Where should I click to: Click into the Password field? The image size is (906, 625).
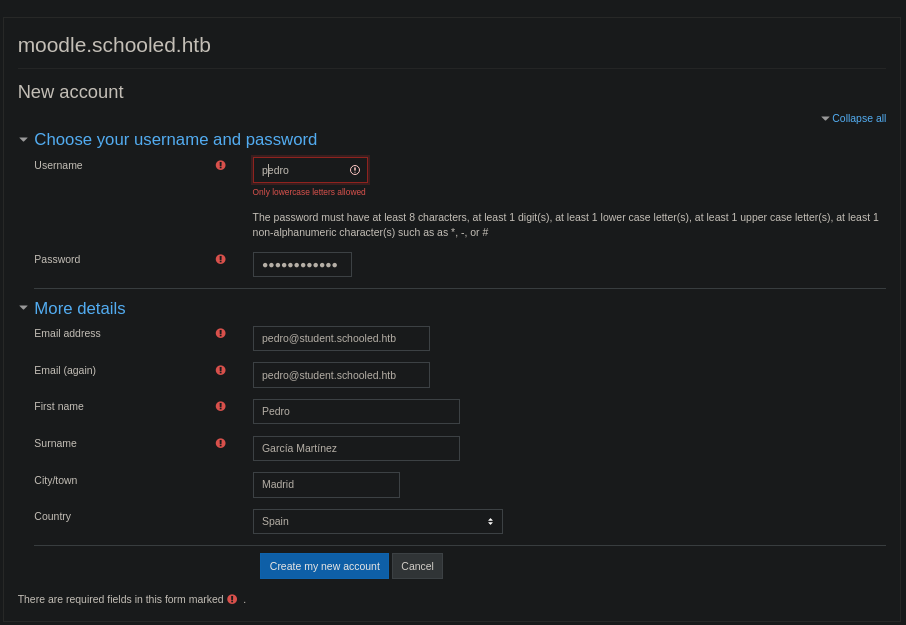pyautogui.click(x=302, y=265)
